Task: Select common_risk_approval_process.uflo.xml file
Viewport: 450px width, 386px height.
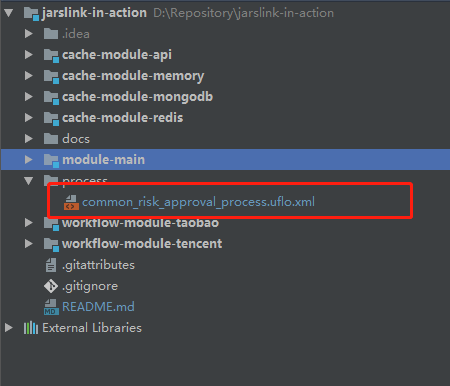Action: pyautogui.click(x=198, y=202)
